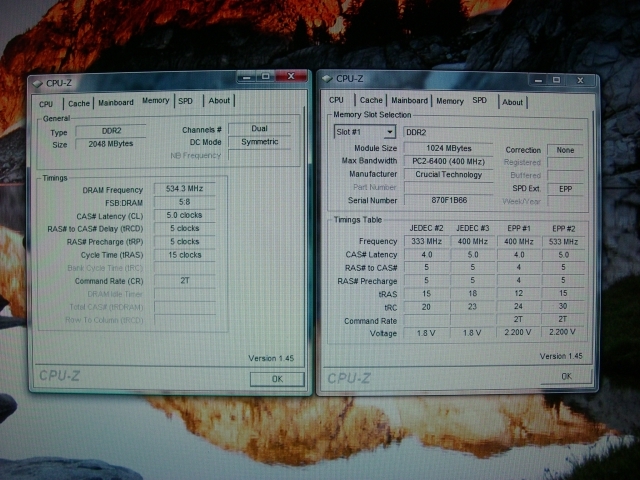Click Command Rate value 2T in left window
The image size is (640, 480).
[x=184, y=281]
